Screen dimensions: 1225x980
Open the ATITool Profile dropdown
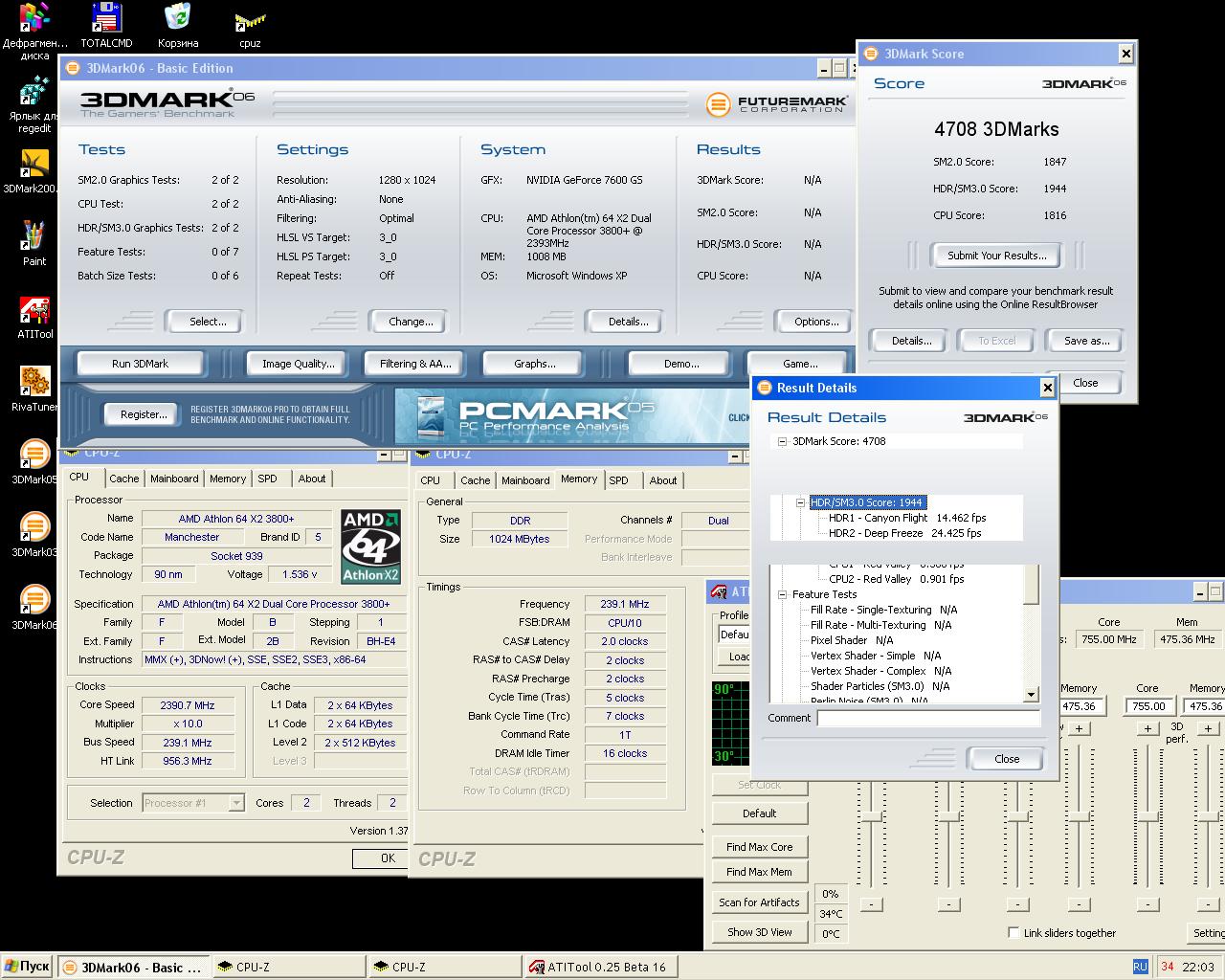(734, 634)
